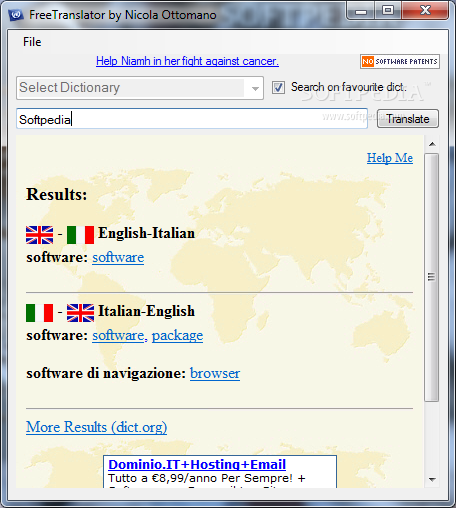Open the Niamh cancer fight help link
The height and width of the screenshot is (508, 456).
pyautogui.click(x=187, y=61)
